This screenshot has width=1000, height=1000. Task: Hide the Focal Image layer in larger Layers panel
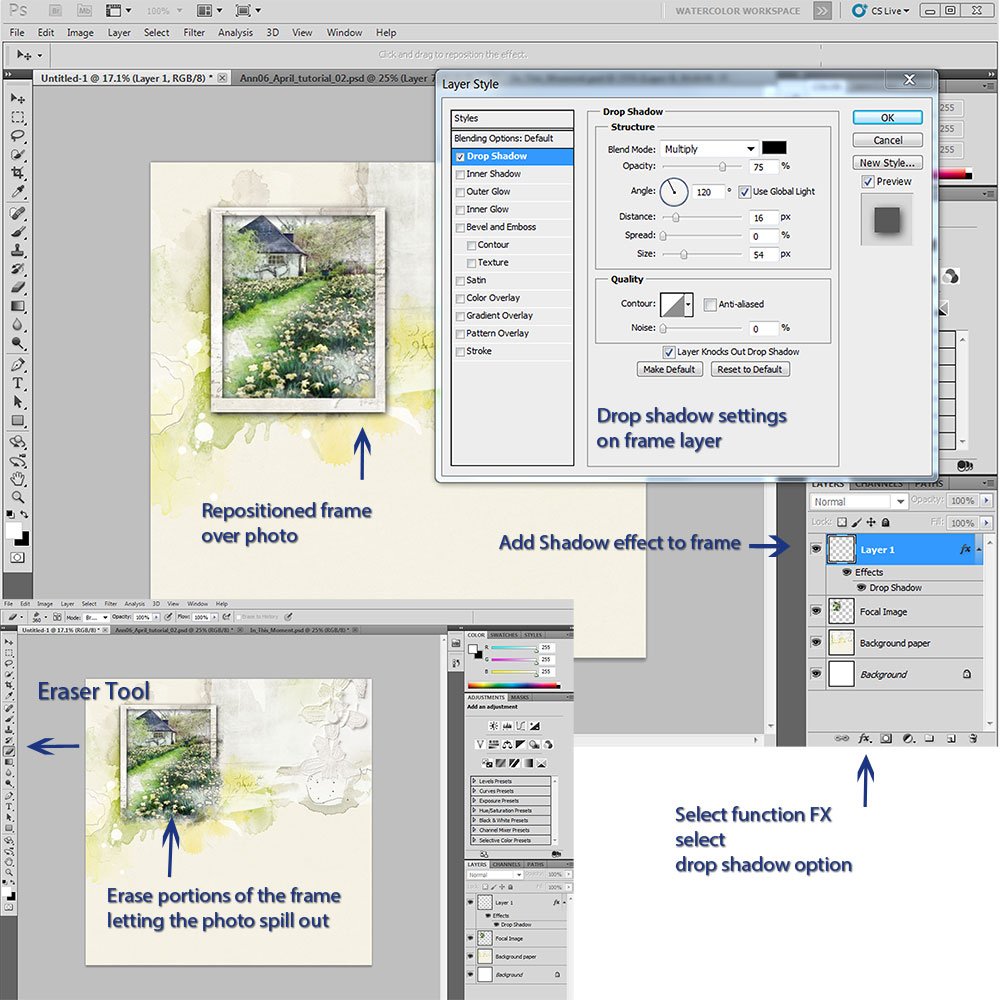click(x=816, y=611)
